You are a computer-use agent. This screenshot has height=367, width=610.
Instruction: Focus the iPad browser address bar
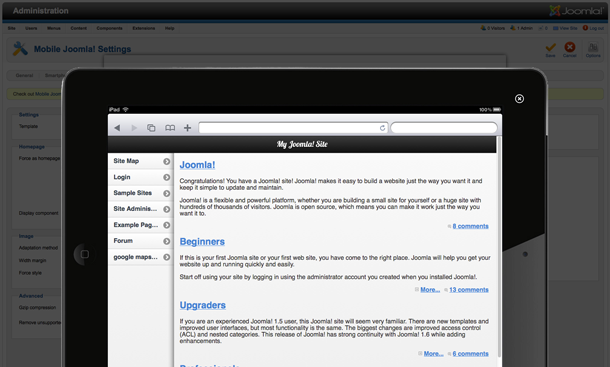tap(293, 128)
